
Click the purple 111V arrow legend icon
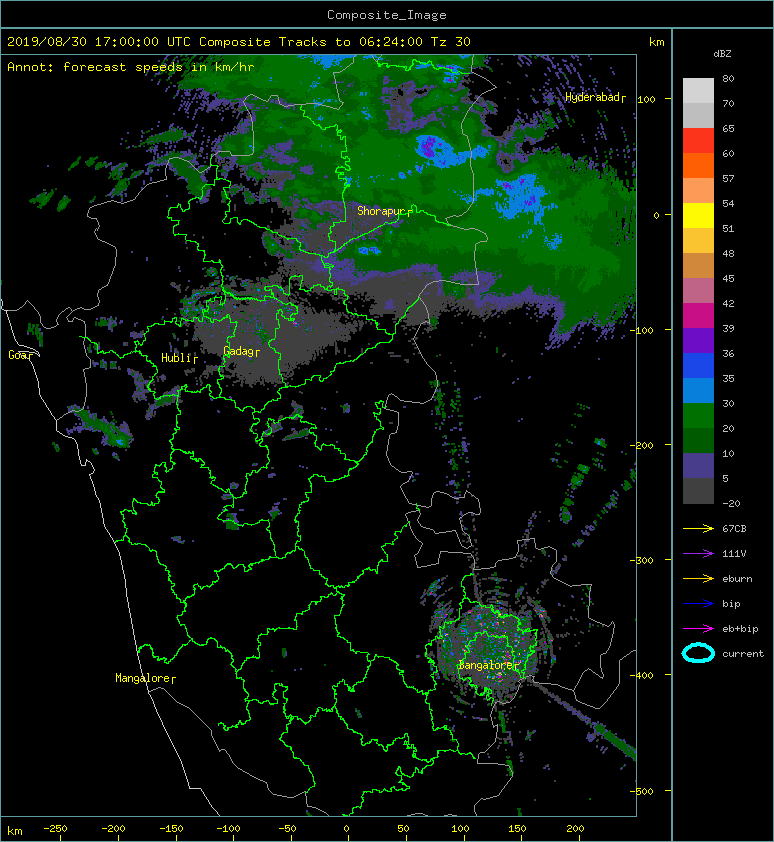698,554
